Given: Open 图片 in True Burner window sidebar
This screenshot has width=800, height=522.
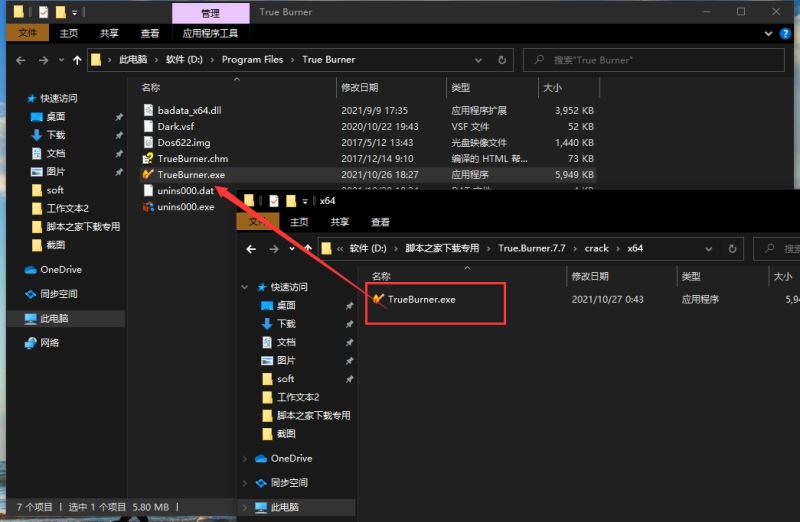Looking at the screenshot, I should pyautogui.click(x=56, y=171).
